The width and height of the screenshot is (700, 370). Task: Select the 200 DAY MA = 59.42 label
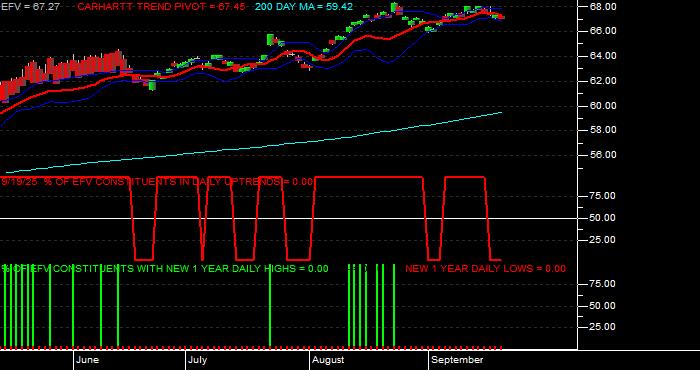[x=304, y=7]
